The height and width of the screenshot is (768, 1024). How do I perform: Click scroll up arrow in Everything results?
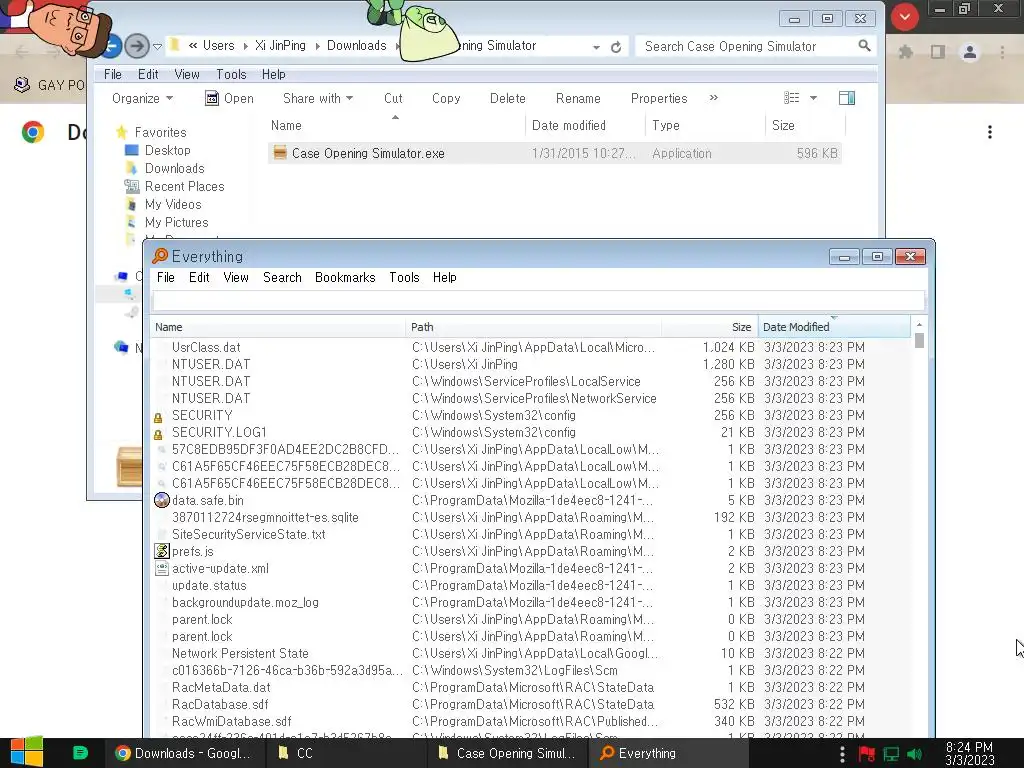(920, 325)
